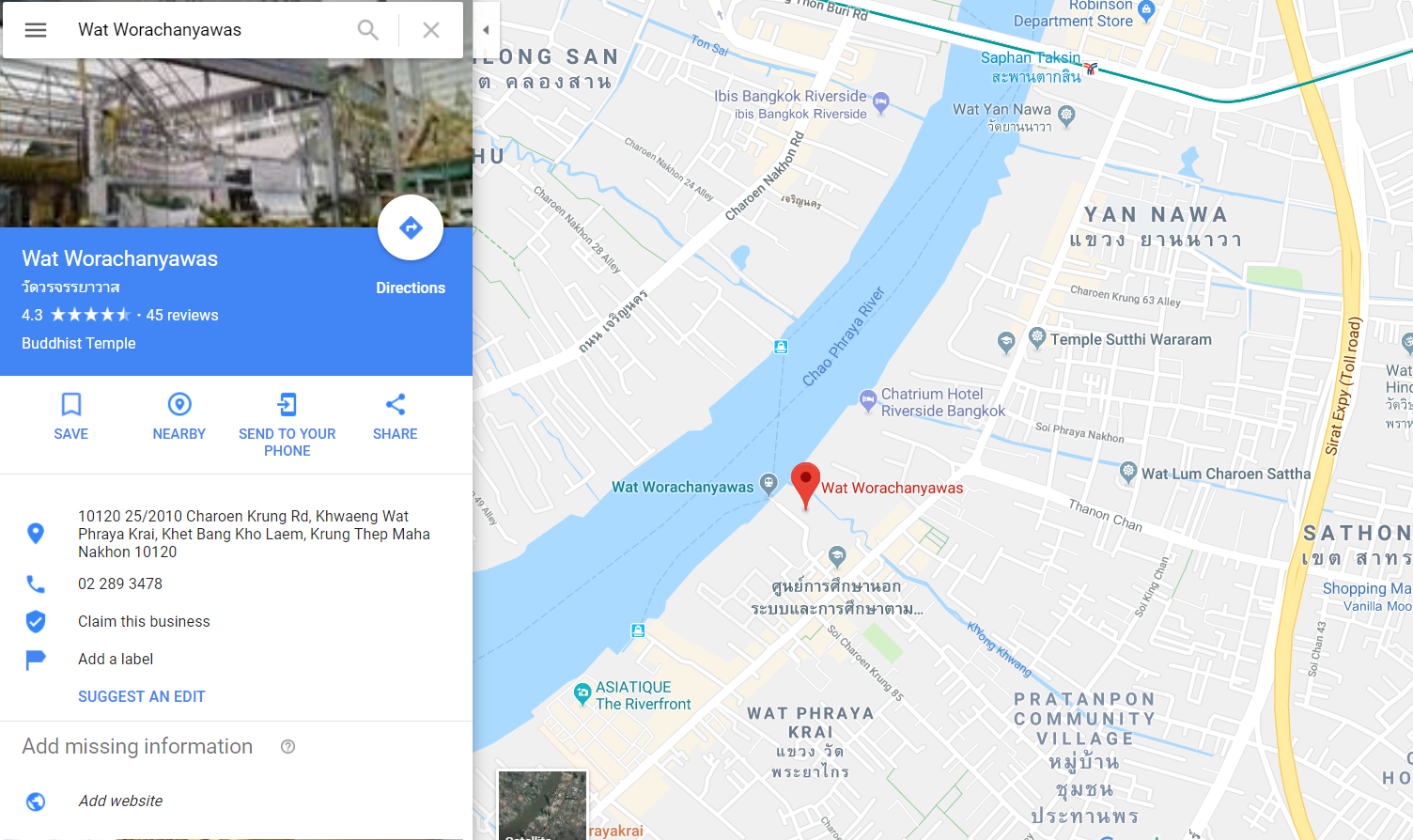The image size is (1413, 840).
Task: Click Add a label
Action: pyautogui.click(x=116, y=660)
